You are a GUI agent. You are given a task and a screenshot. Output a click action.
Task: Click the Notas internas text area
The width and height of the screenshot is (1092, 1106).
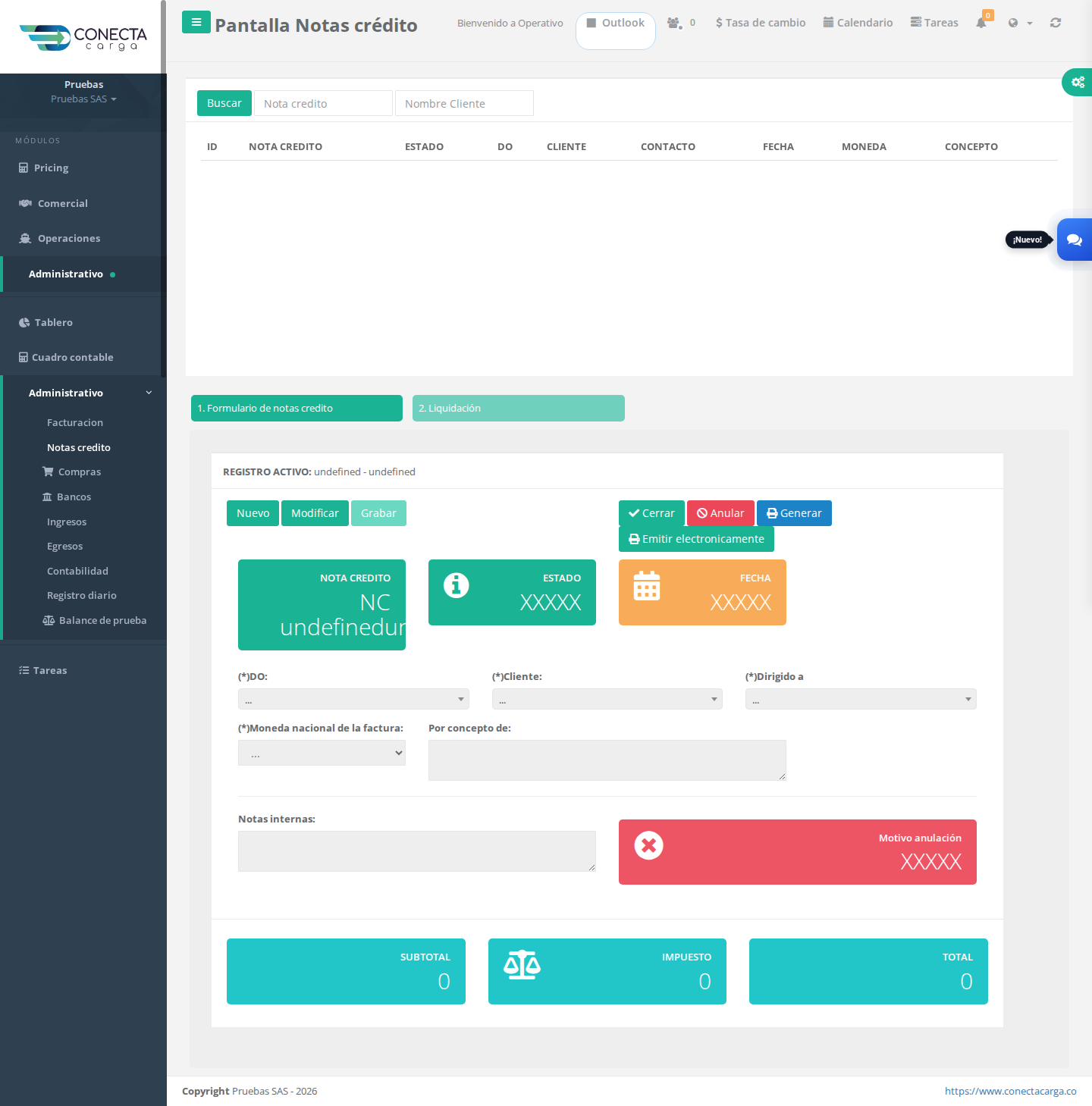pos(417,851)
